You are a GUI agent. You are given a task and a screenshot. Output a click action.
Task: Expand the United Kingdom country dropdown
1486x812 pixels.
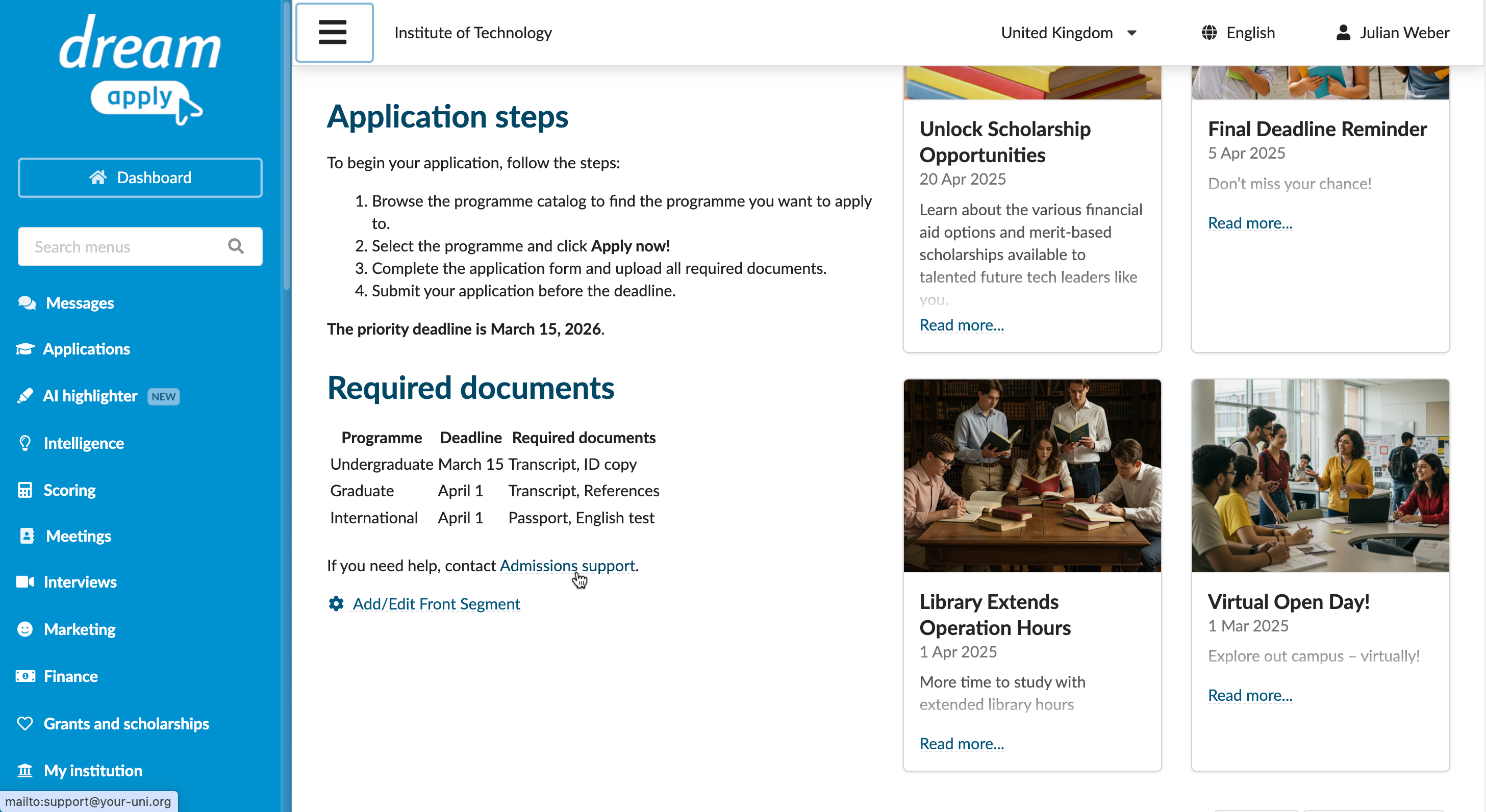click(x=1068, y=33)
